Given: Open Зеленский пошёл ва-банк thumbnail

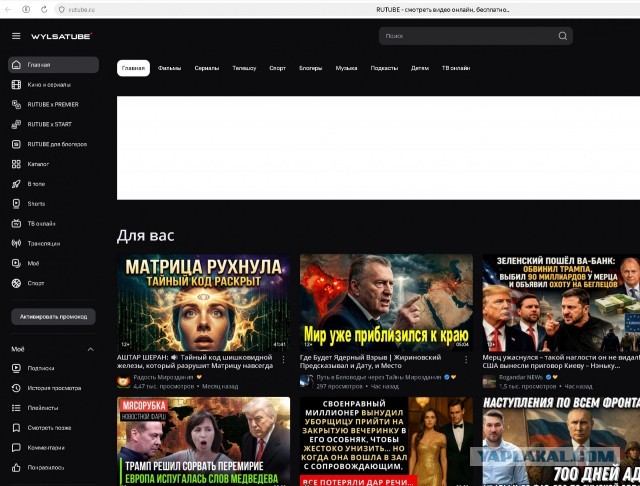Looking at the screenshot, I should click(561, 303).
